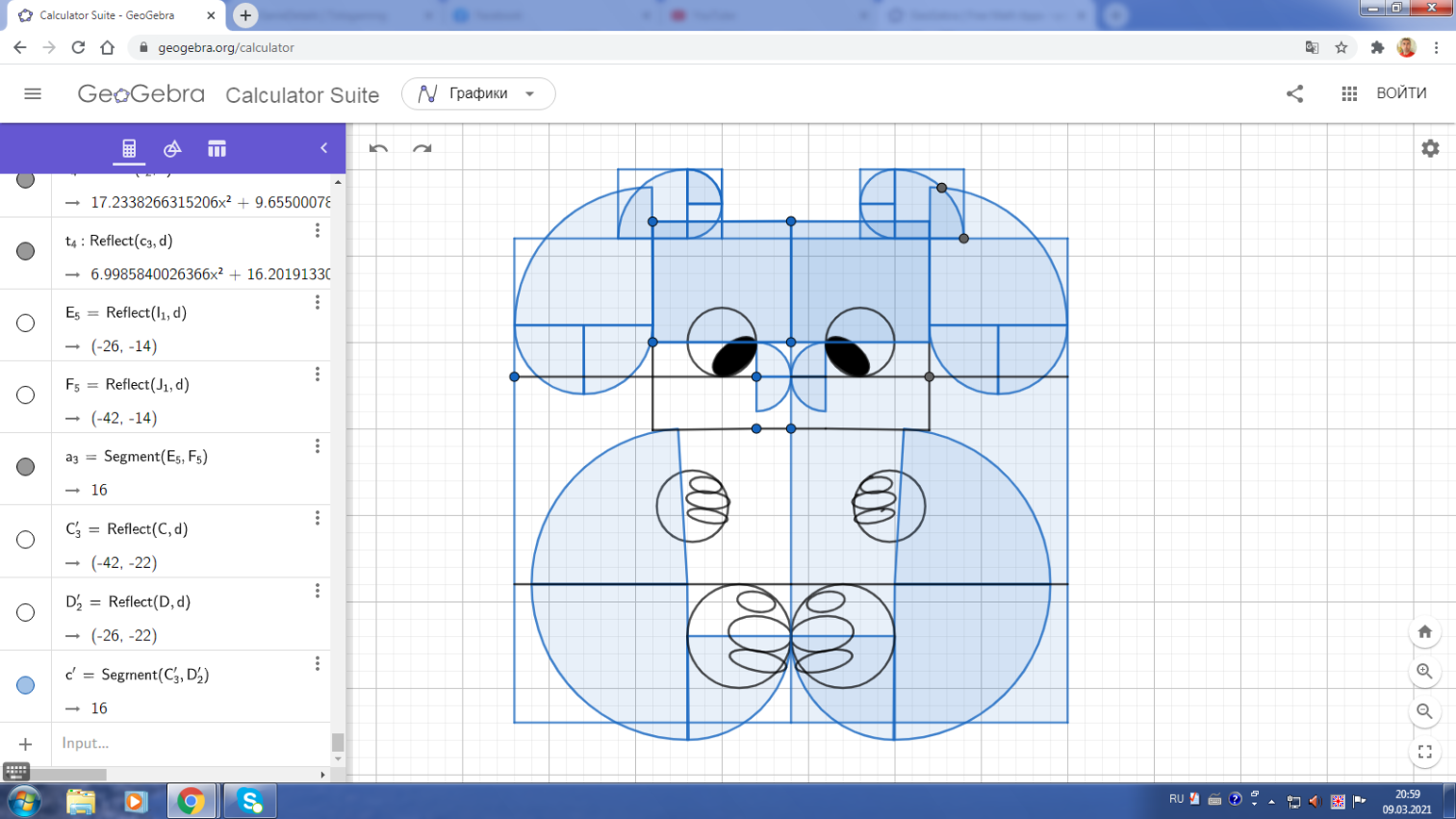This screenshot has width=1456, height=819.
Task: Toggle visibility of point E5
Action: pyautogui.click(x=26, y=323)
